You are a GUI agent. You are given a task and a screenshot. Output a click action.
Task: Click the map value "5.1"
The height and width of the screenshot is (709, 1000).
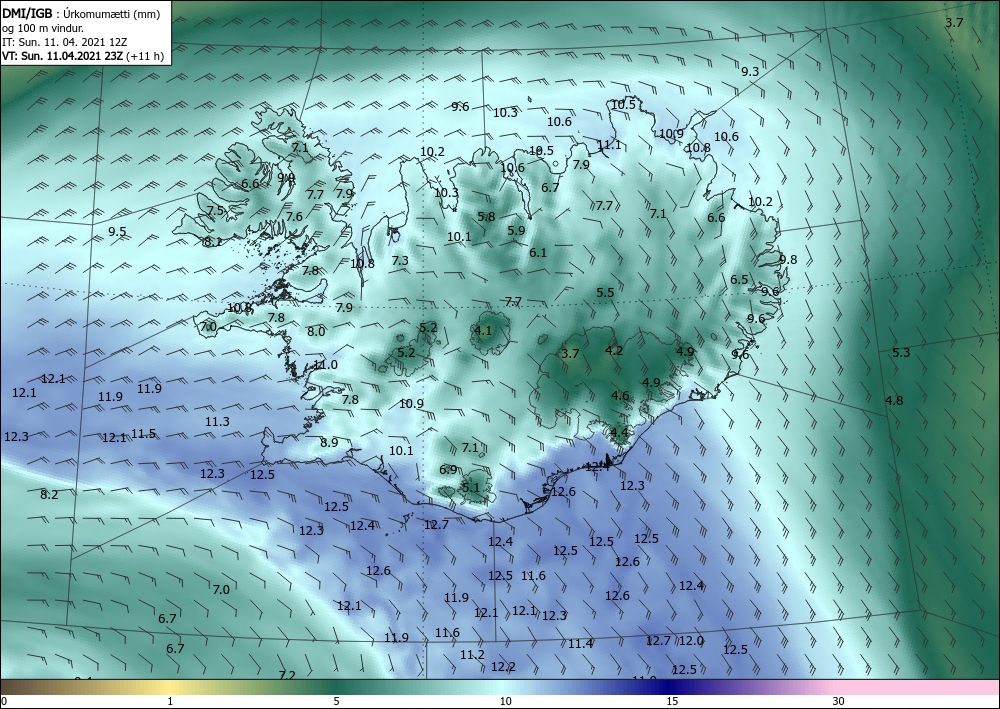click(470, 488)
